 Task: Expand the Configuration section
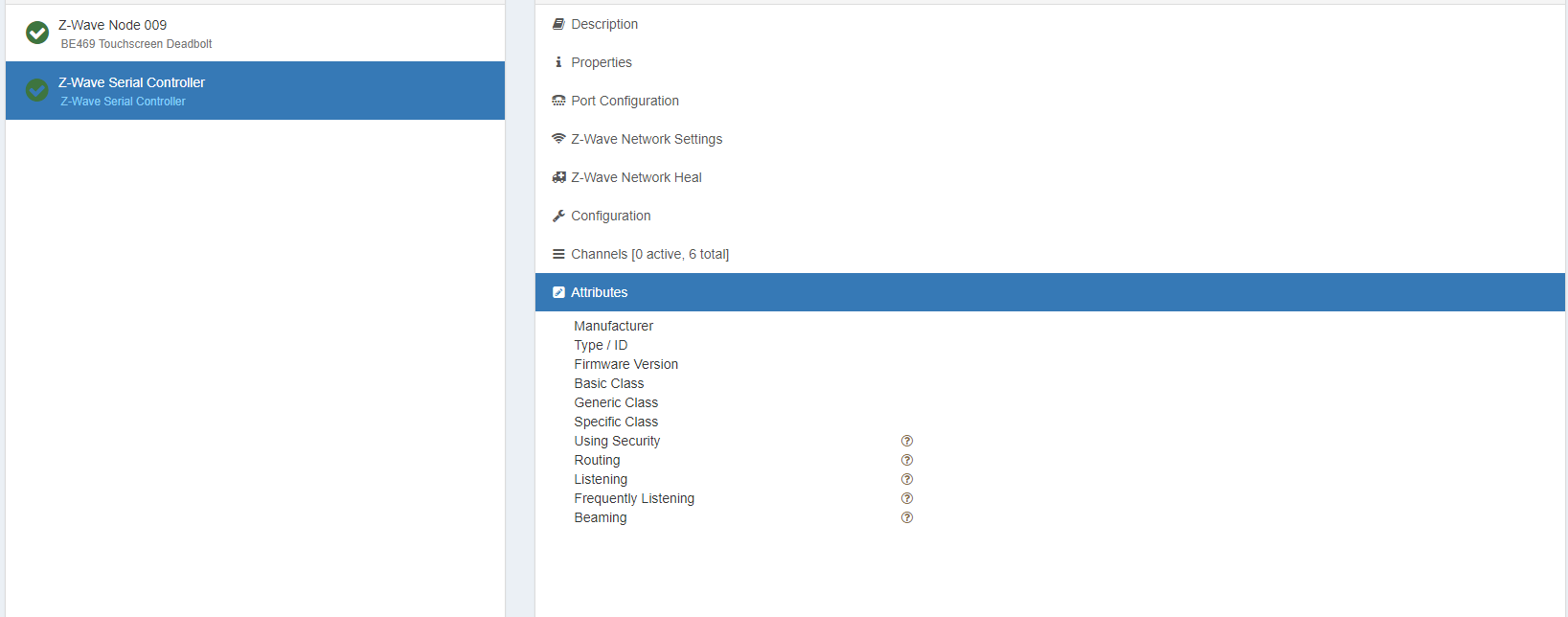[1050, 216]
